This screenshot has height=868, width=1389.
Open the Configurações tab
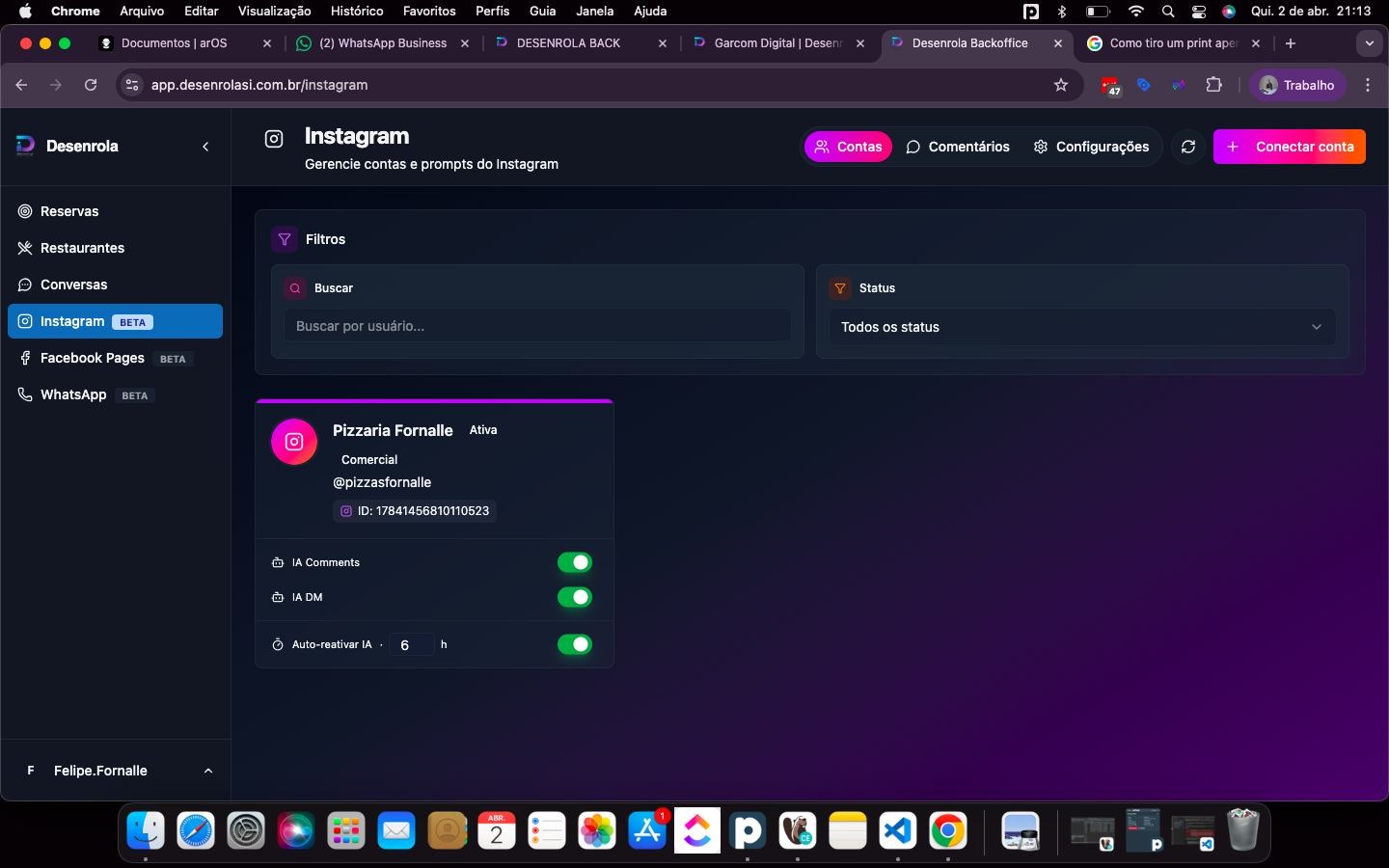point(1092,147)
